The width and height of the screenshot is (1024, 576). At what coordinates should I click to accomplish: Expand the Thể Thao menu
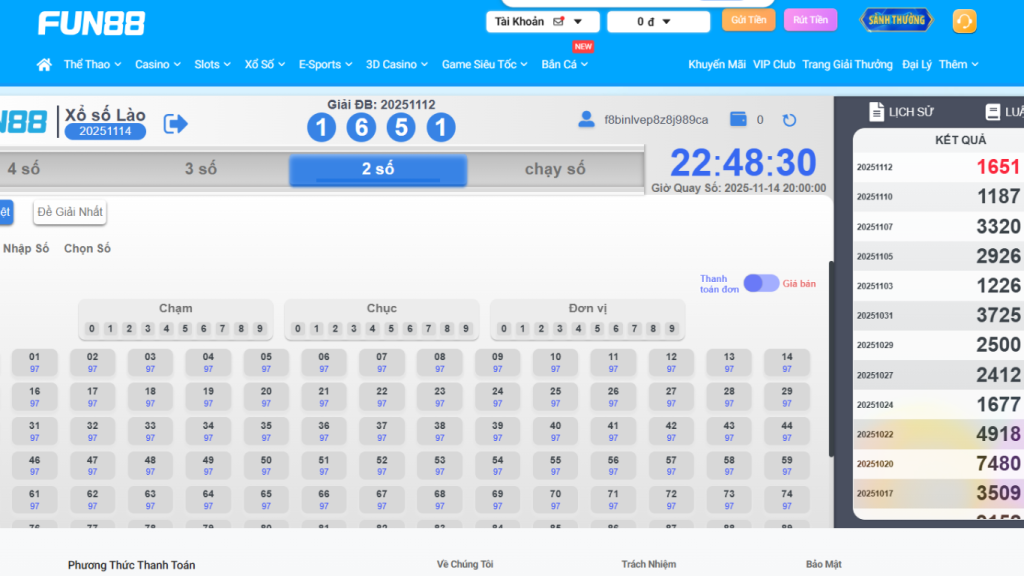pos(92,65)
